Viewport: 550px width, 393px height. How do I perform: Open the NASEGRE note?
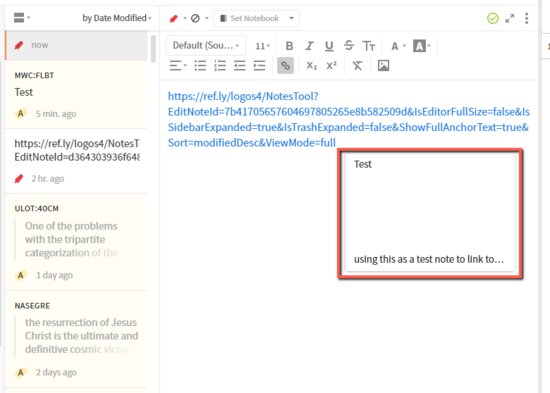(x=76, y=339)
